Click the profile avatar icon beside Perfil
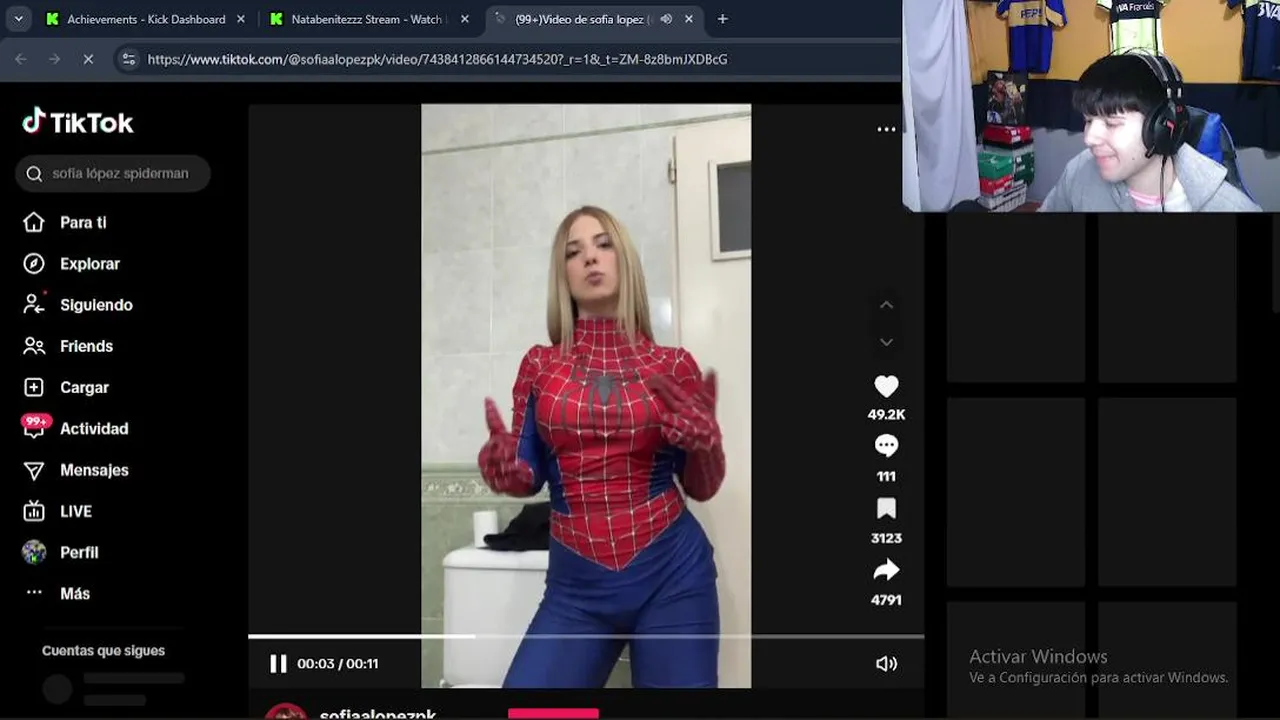 (34, 552)
